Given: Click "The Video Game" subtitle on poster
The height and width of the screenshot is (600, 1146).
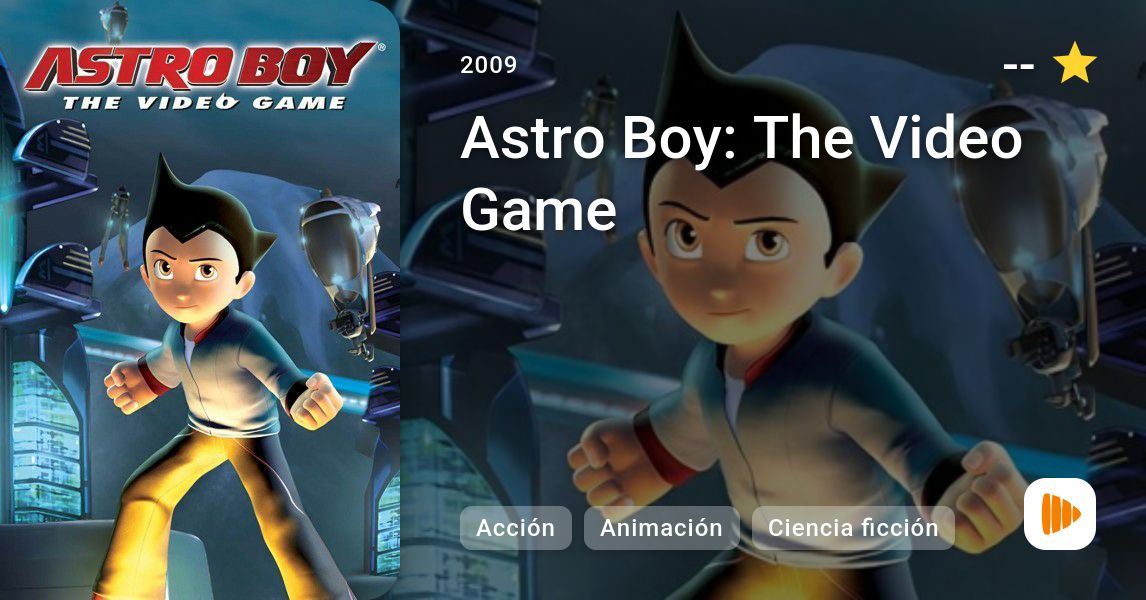Looking at the screenshot, I should (204, 103).
